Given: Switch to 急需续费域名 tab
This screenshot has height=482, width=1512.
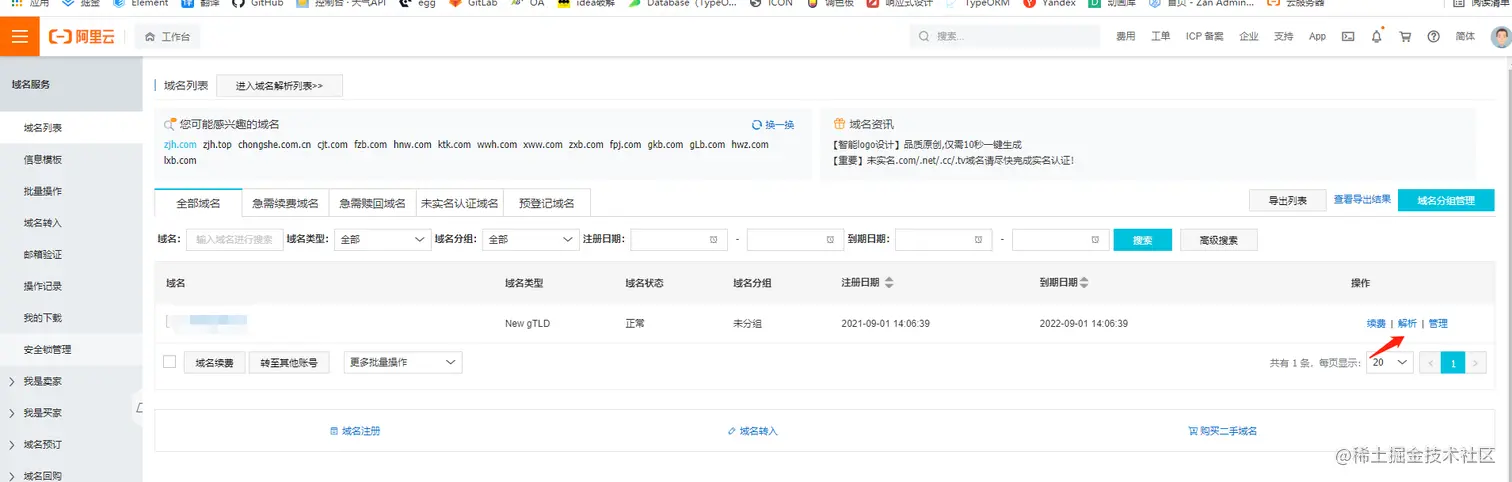Looking at the screenshot, I should 285,203.
